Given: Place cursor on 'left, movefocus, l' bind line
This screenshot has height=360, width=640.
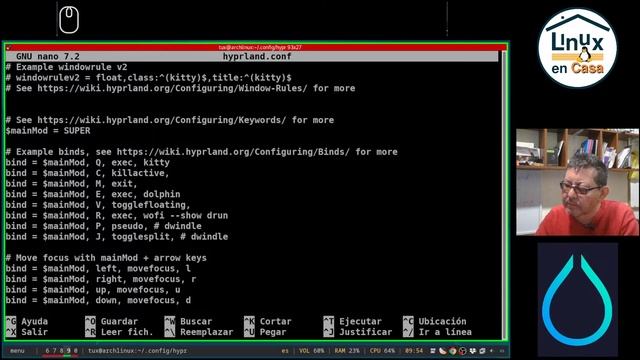Looking at the screenshot, I should click(98, 269).
